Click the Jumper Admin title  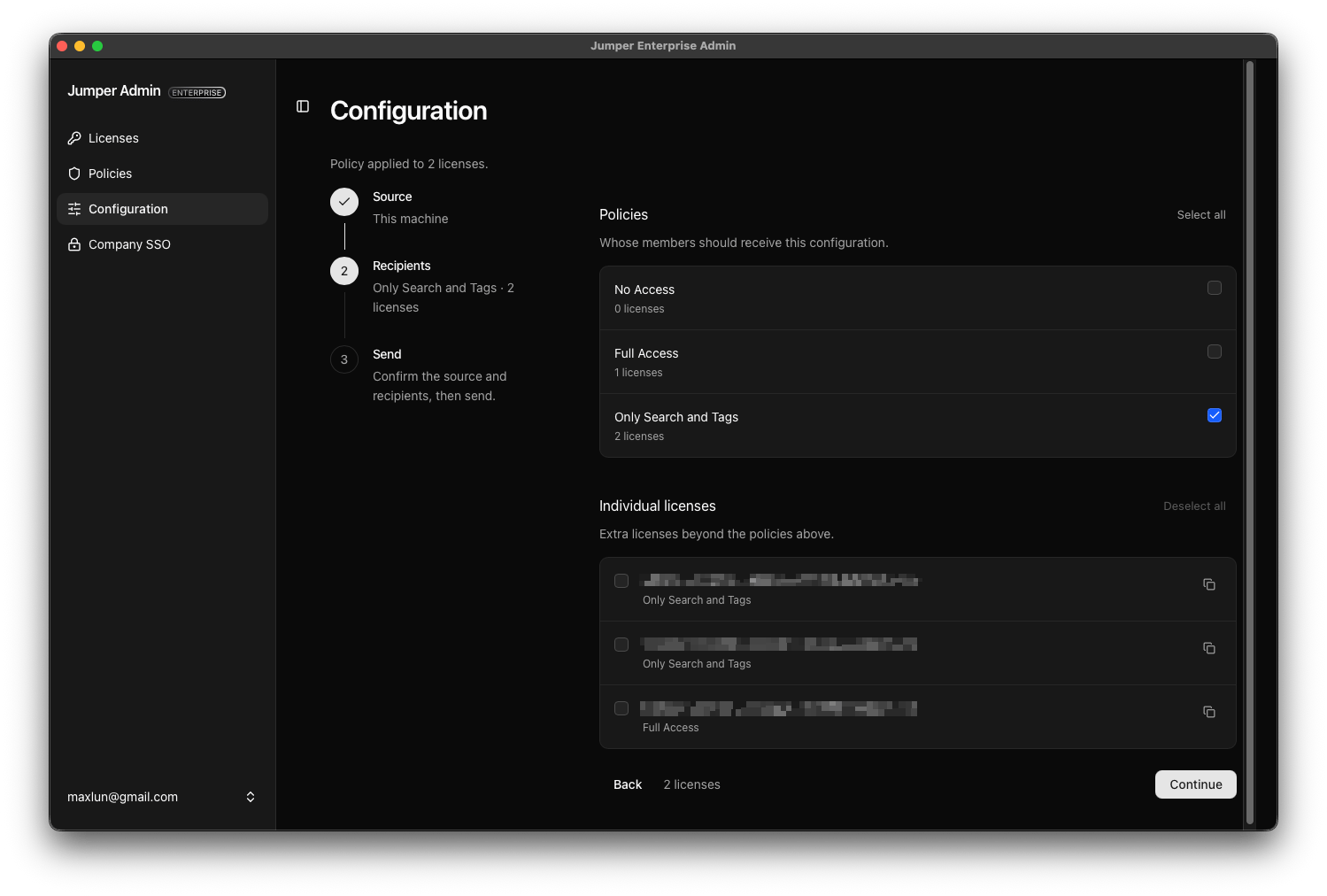(114, 91)
